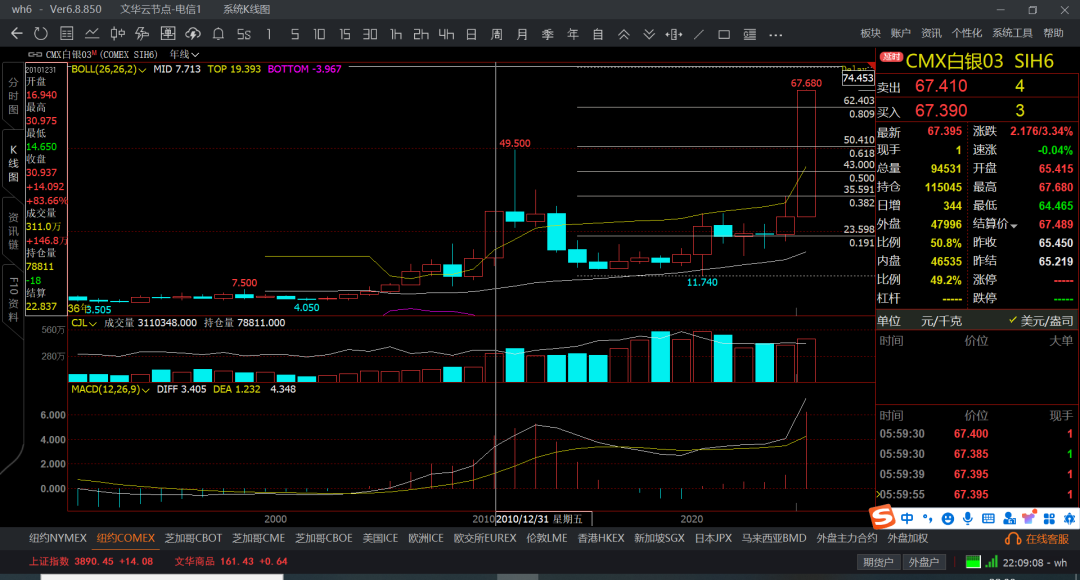Viewport: 1080px width, 580px height.
Task: Select the line drawing tool
Action: coord(699,34)
